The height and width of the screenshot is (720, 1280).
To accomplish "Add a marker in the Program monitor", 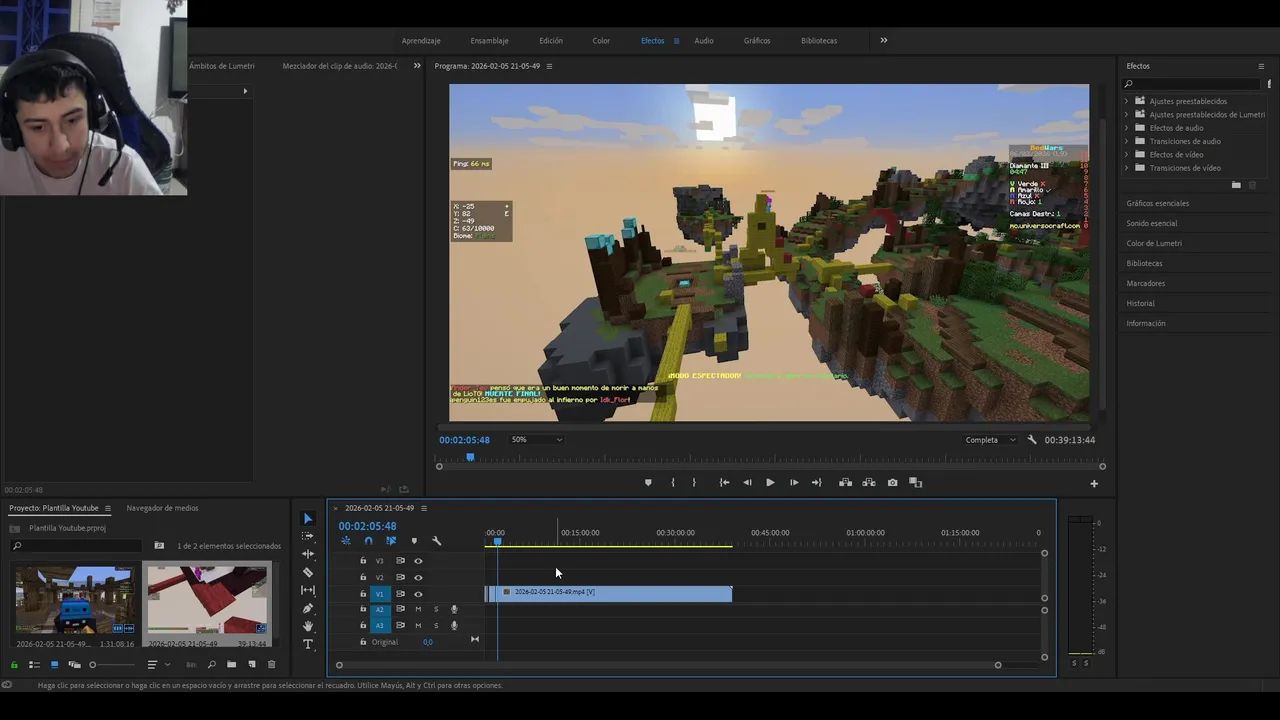I will click(648, 483).
